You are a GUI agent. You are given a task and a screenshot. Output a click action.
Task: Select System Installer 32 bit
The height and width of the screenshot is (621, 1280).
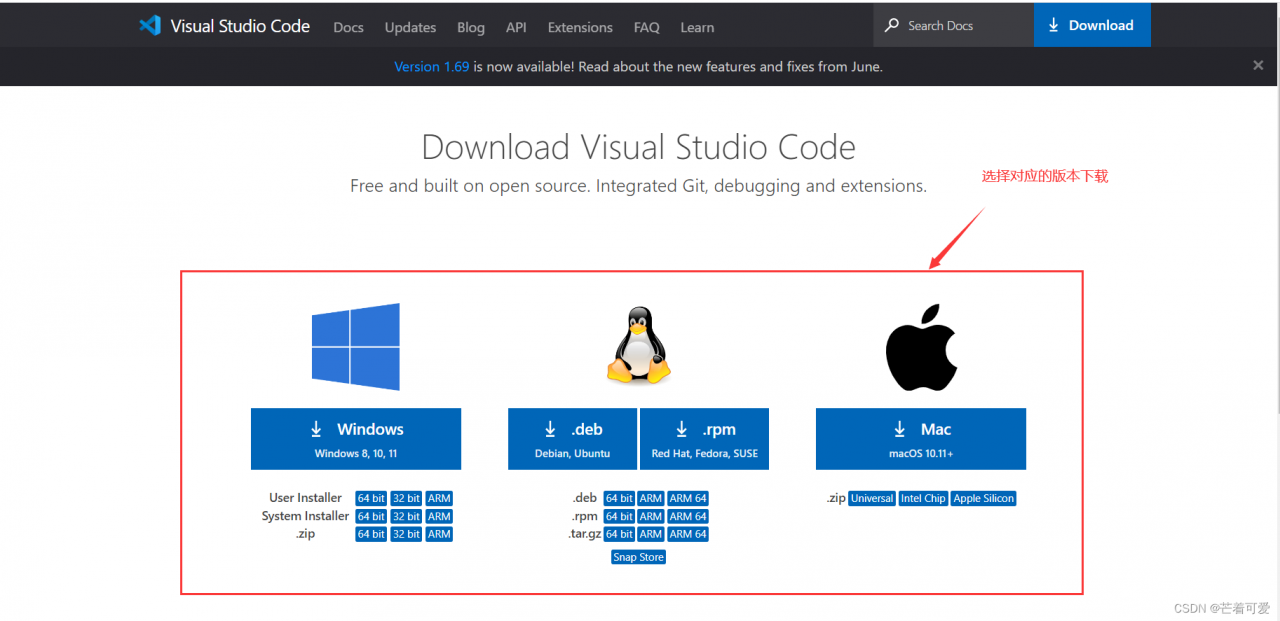(406, 516)
